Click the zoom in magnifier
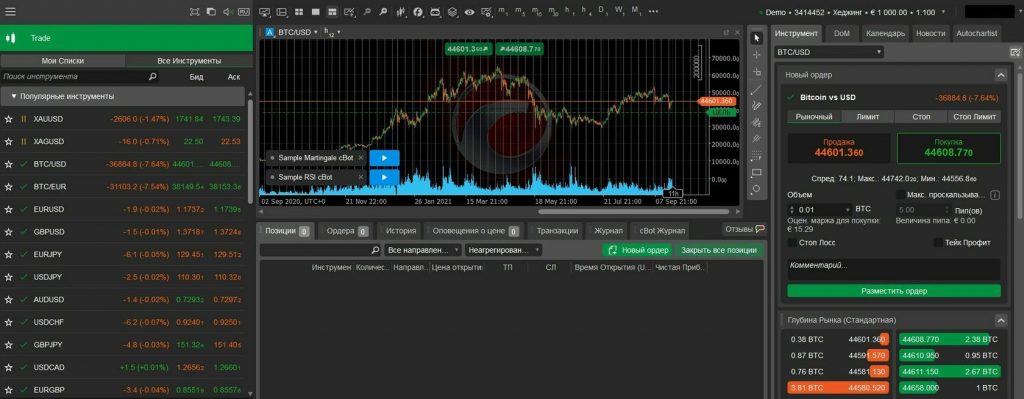Viewport: 1024px width, 399px height. point(383,12)
